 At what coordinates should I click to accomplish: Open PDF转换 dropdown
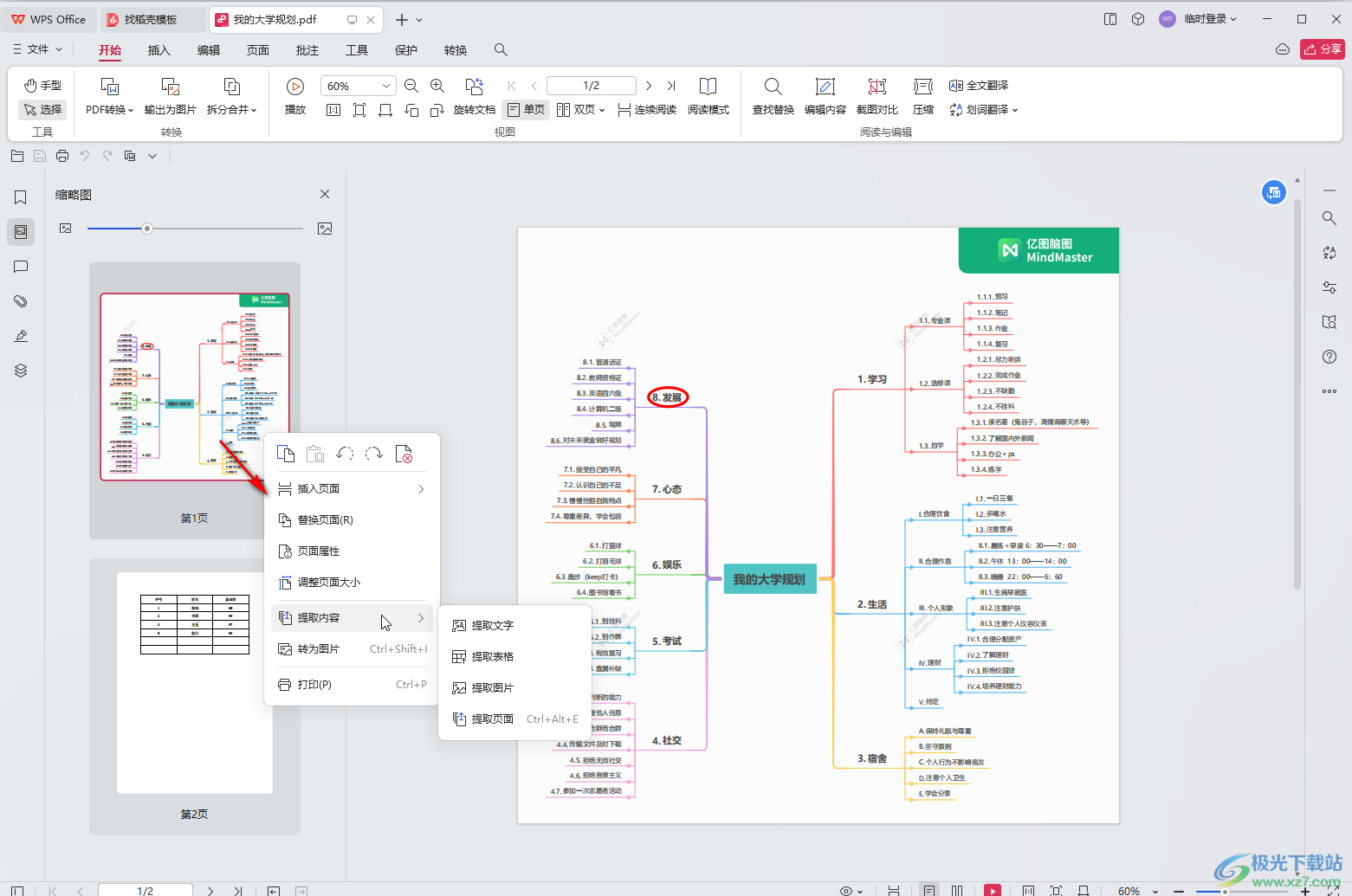click(x=109, y=109)
